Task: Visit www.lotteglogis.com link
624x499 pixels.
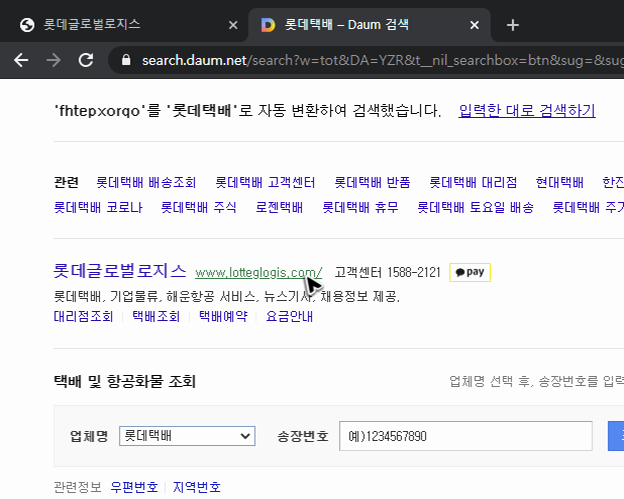Action: (259, 273)
